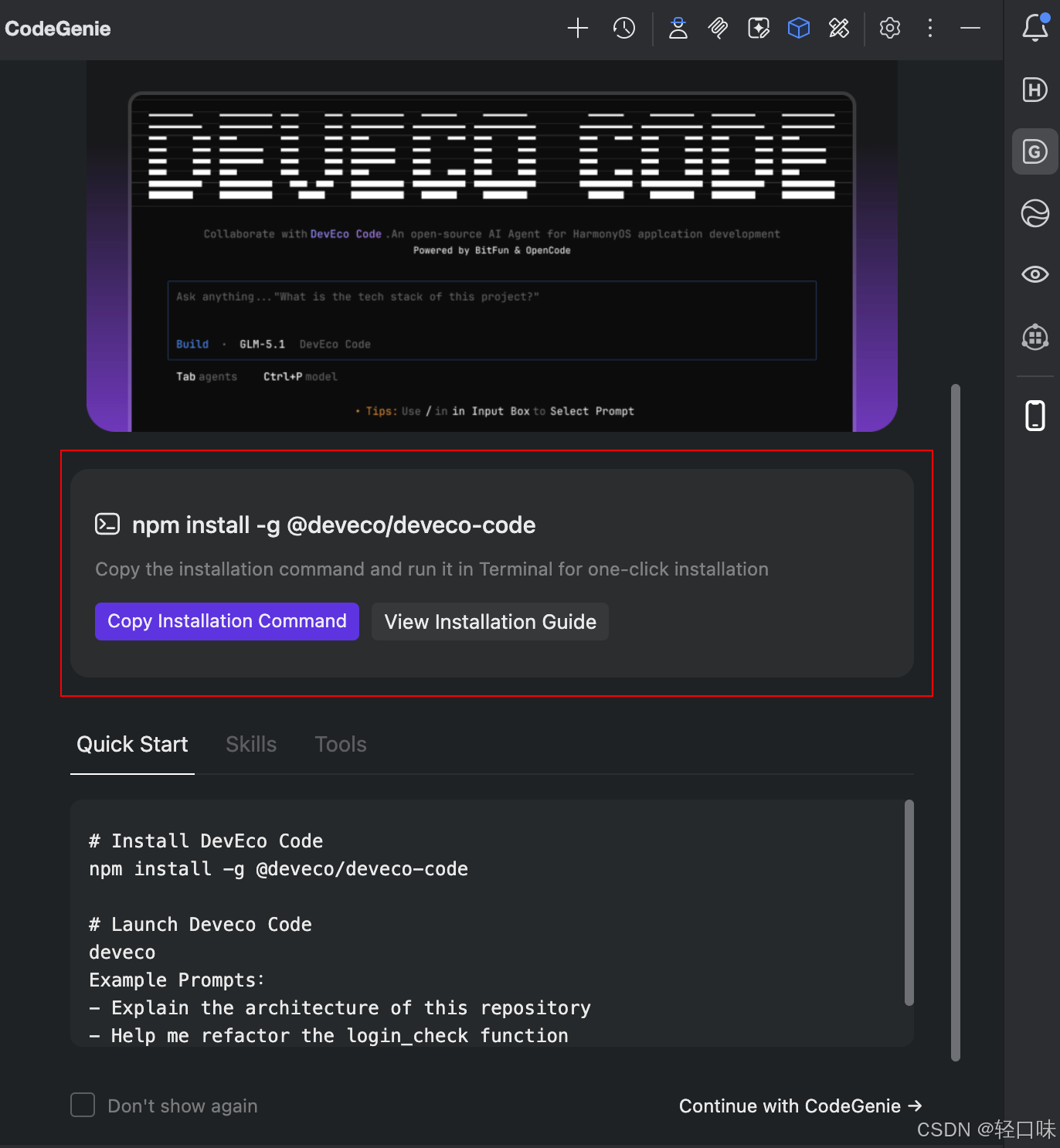The image size is (1060, 1148).
Task: Click the 'Copy the installation command' description text
Action: pos(432,569)
